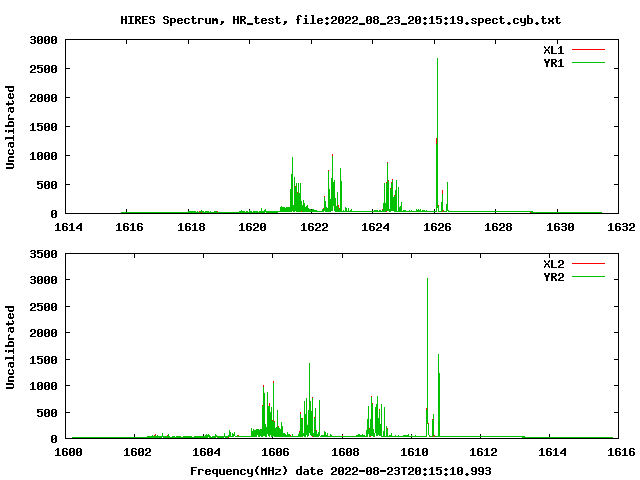The image size is (640, 480).
Task: Click the 1614 x-axis tick label, top plot
Action: tap(68, 227)
